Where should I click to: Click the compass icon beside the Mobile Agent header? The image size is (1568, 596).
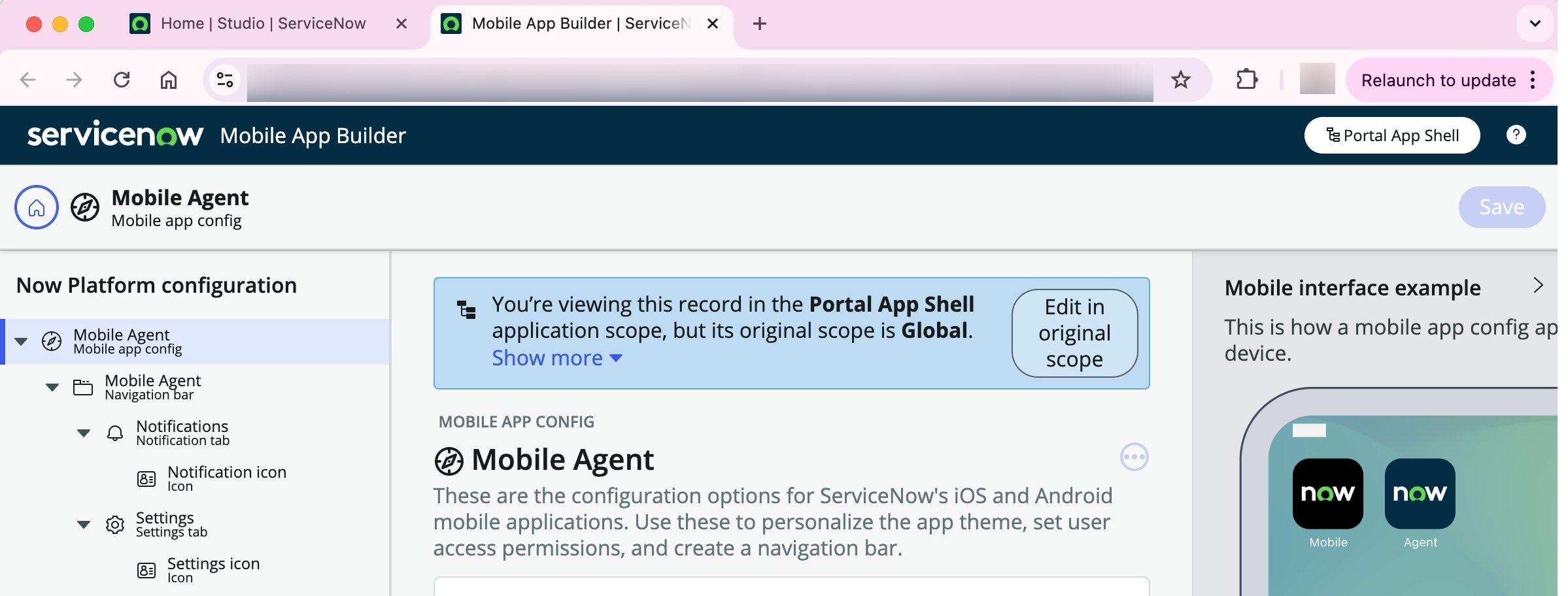tap(85, 207)
